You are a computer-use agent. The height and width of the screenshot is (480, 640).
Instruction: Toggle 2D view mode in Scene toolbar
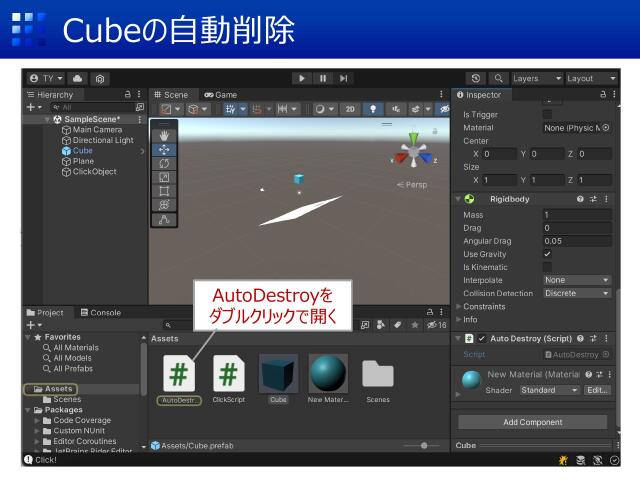point(350,109)
